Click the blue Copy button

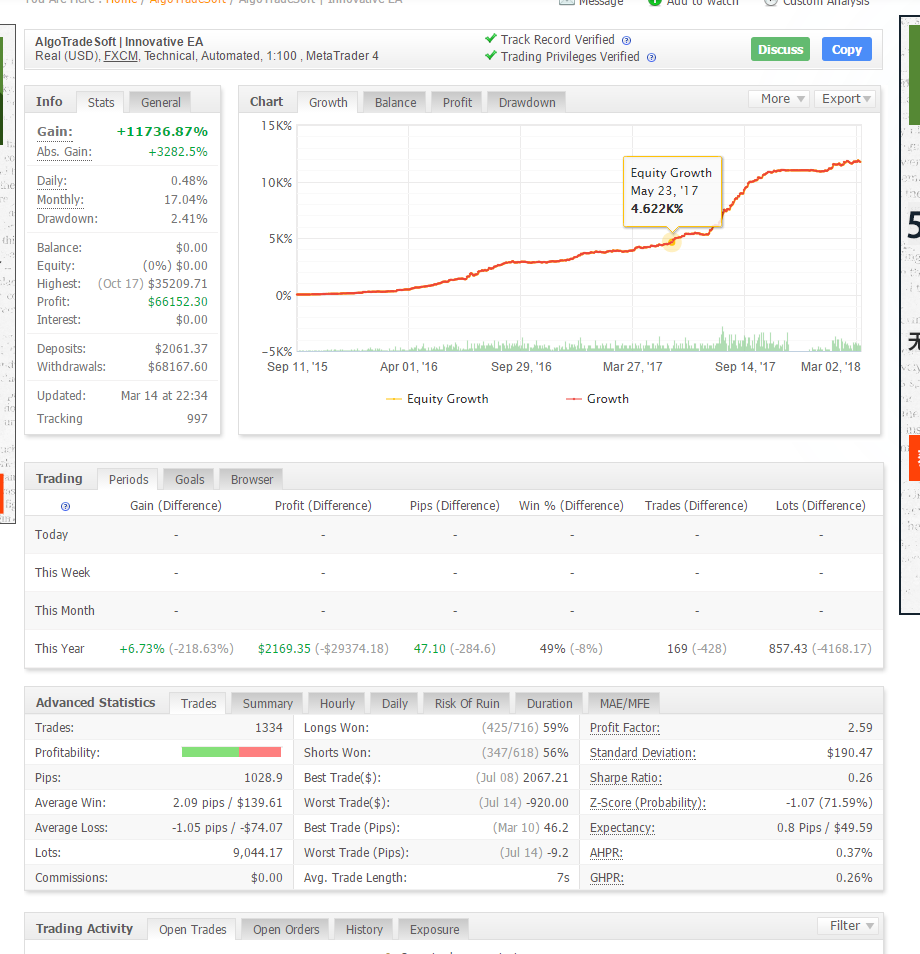pyautogui.click(x=846, y=50)
